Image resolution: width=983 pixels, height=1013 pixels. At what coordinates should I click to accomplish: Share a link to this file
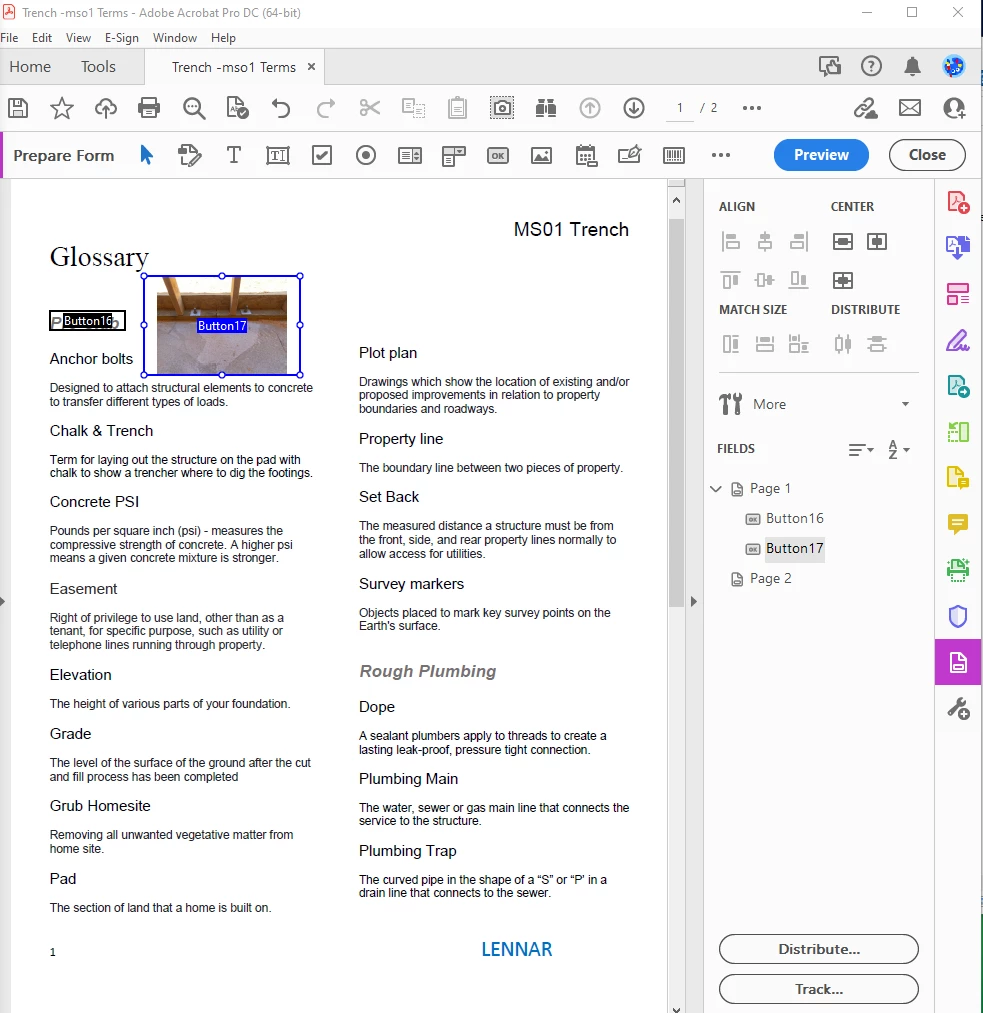(x=865, y=108)
